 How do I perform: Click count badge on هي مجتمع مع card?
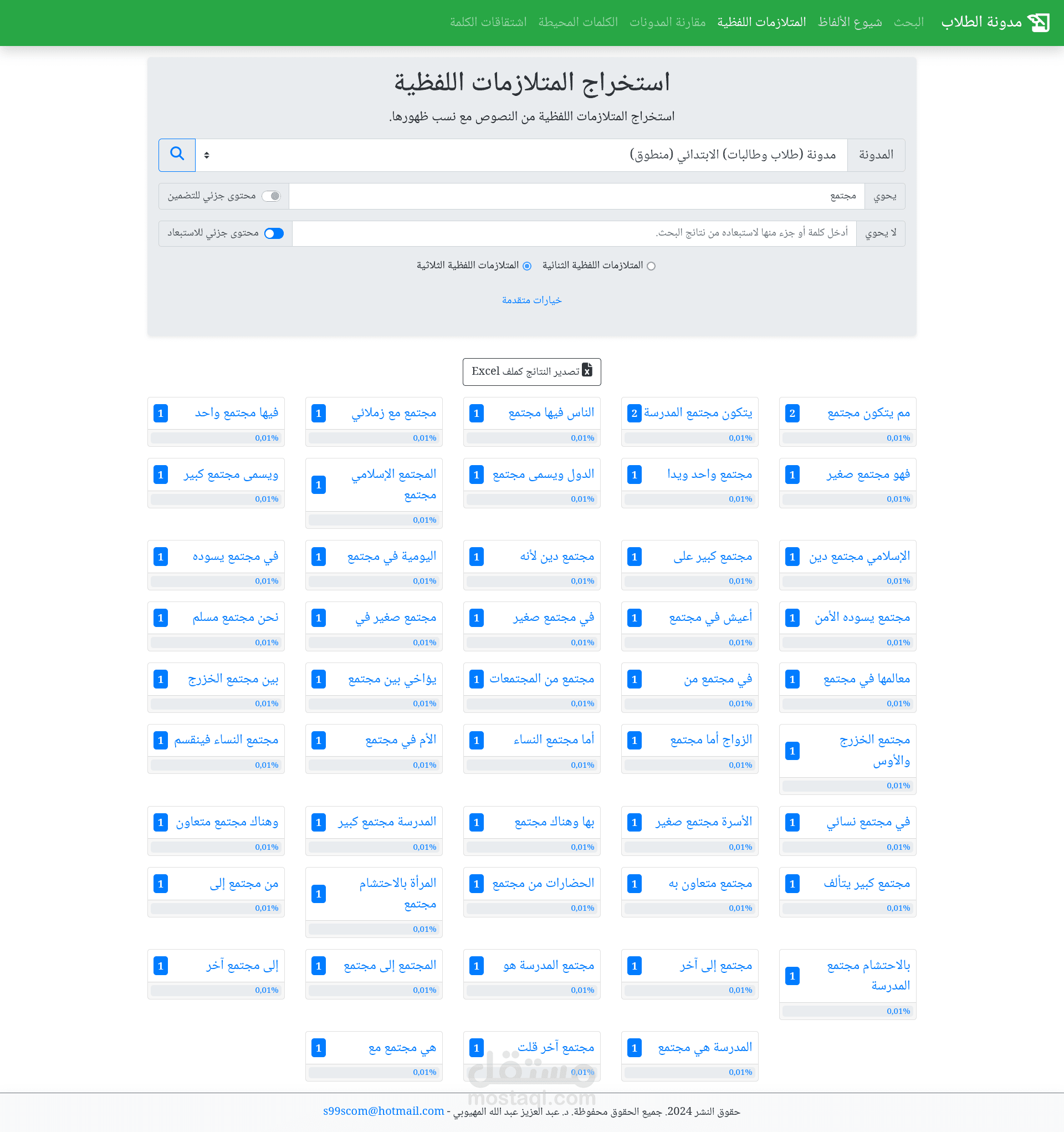click(x=318, y=1047)
